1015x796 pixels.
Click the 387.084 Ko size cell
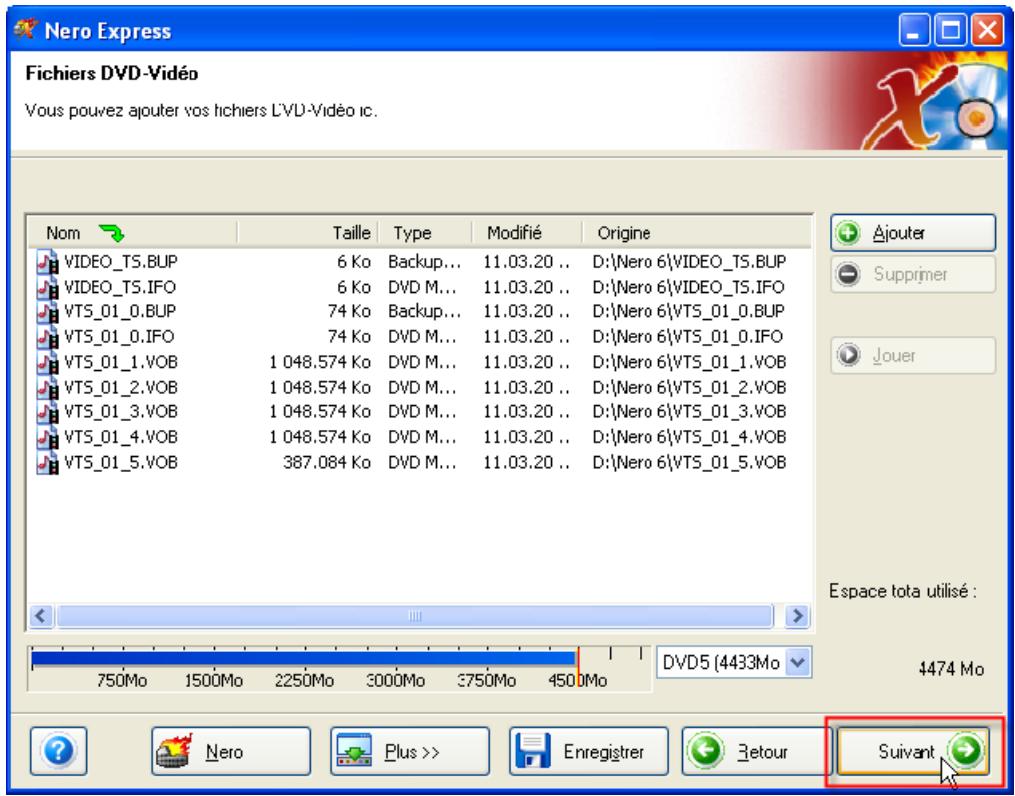(x=326, y=463)
